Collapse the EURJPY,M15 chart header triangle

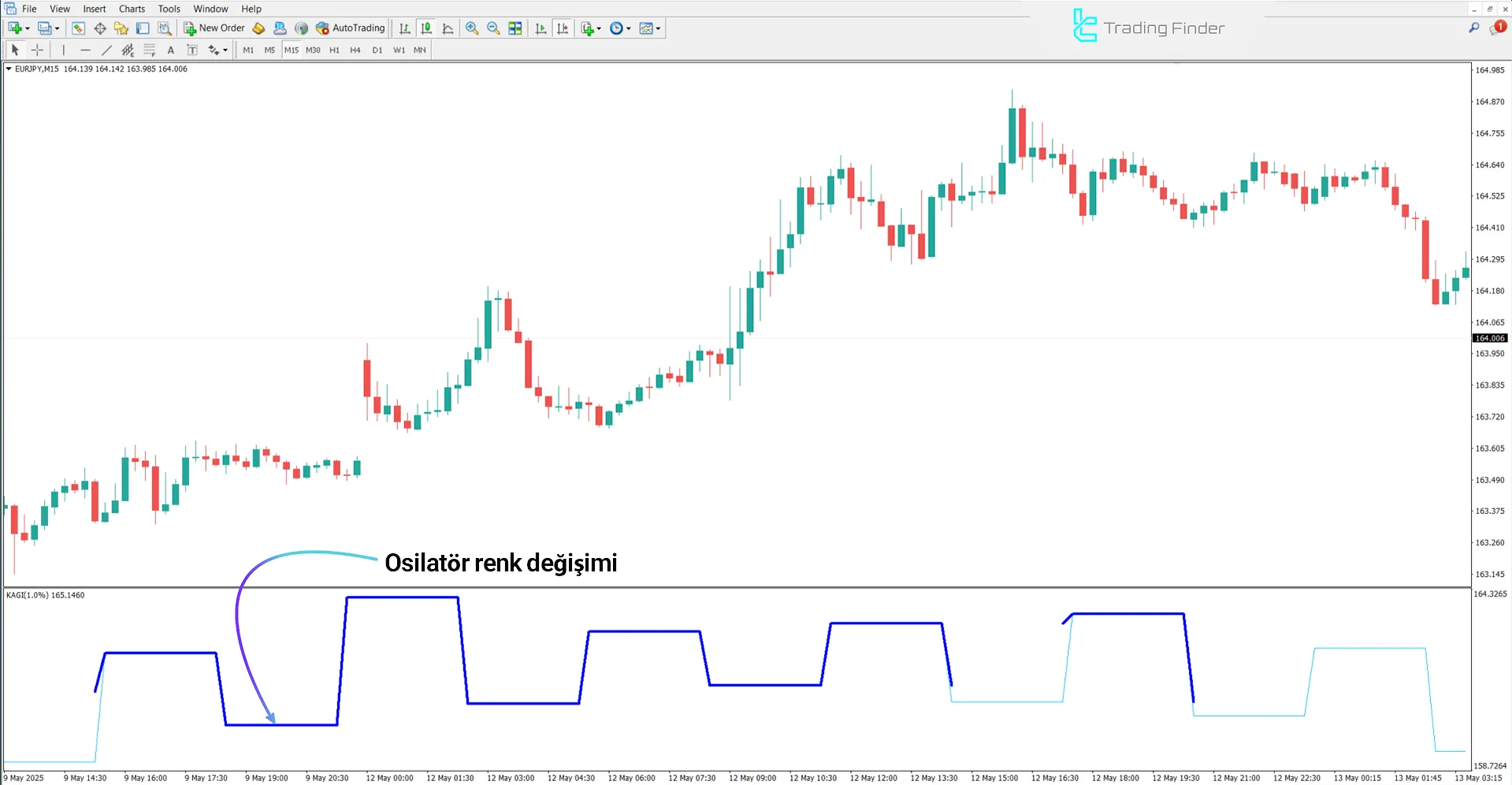coord(9,69)
